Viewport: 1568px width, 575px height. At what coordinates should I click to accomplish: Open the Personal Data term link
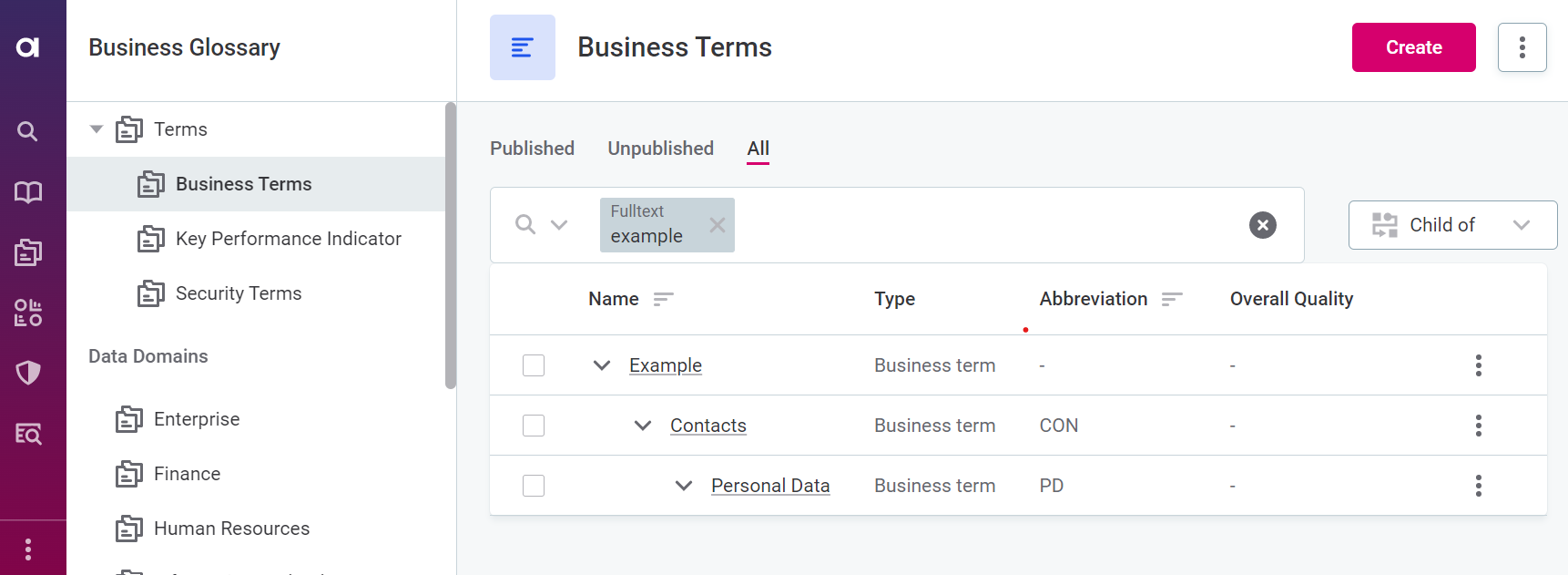[x=770, y=486]
